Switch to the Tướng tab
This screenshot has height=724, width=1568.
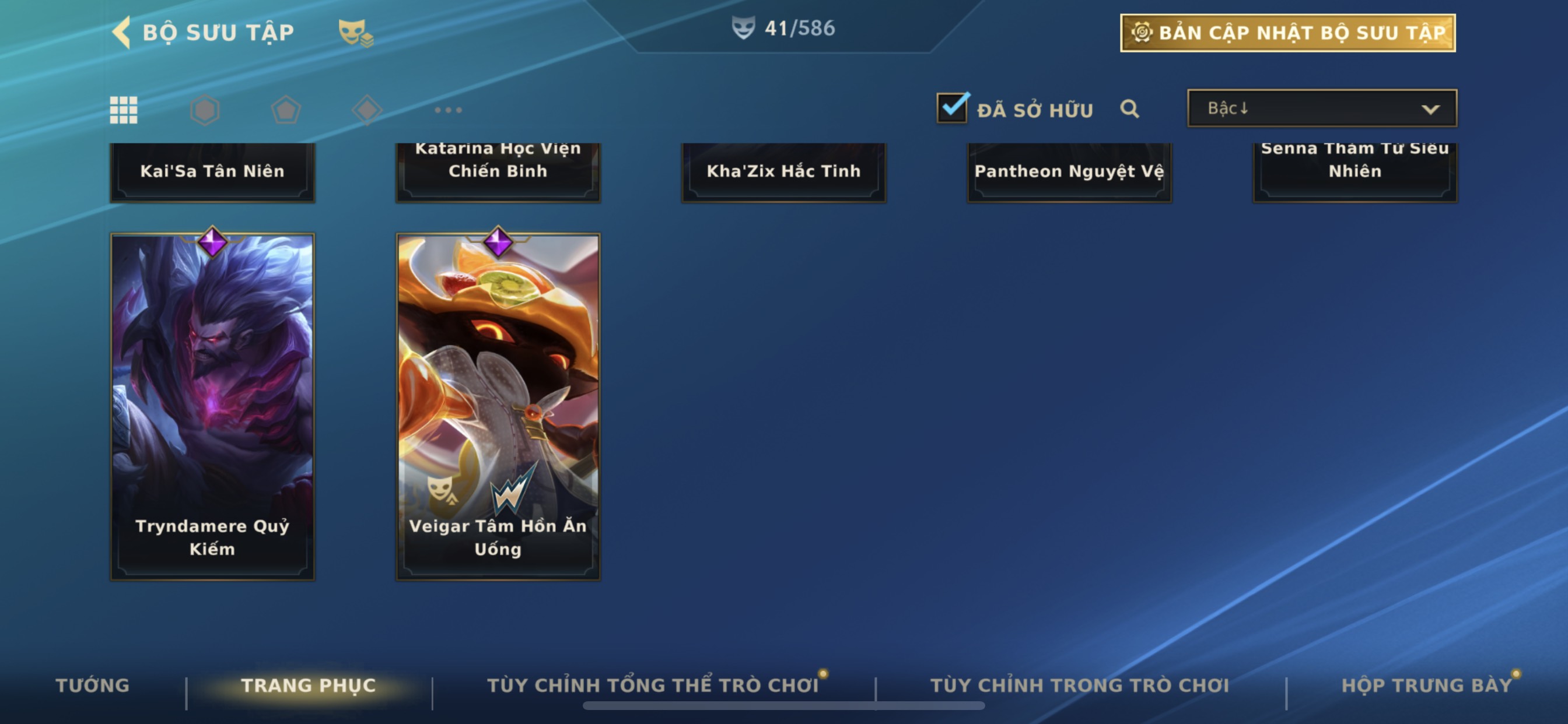pos(93,685)
